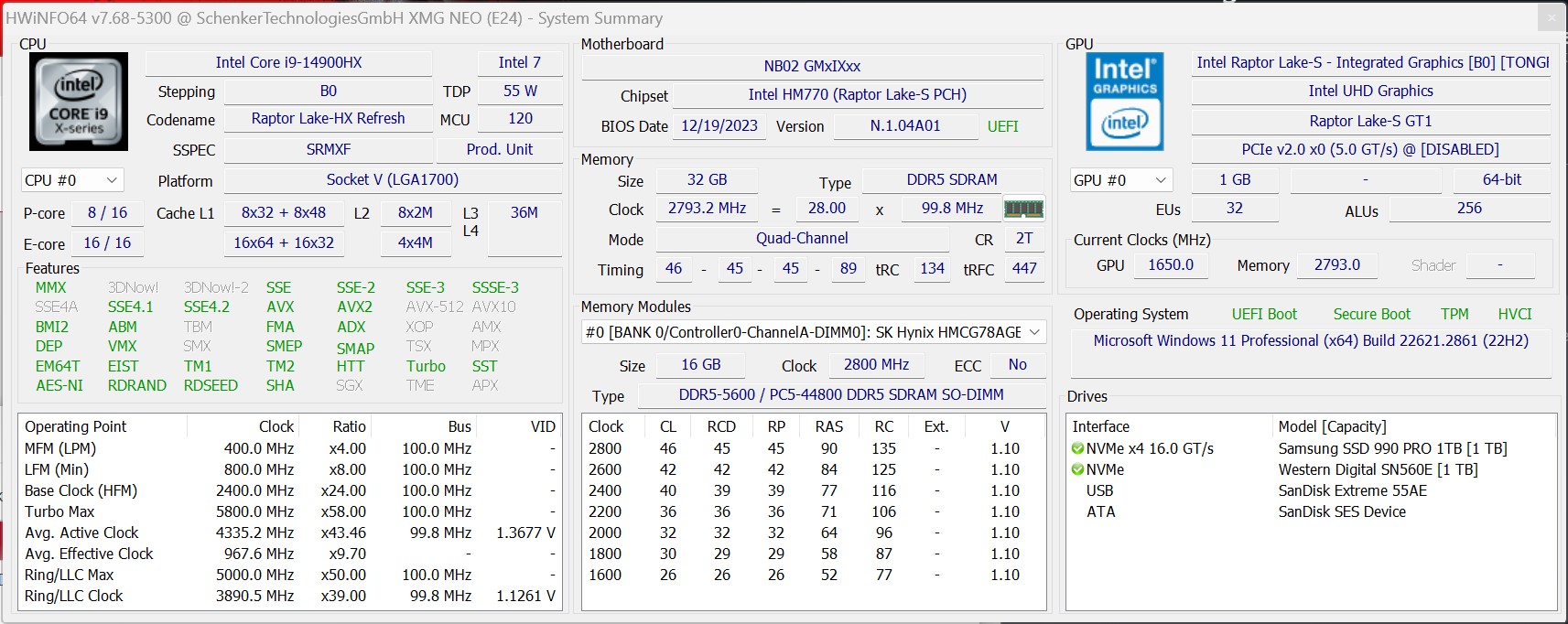Click the Secure Boot status label
Image resolution: width=1568 pixels, height=624 pixels.
click(x=1371, y=314)
